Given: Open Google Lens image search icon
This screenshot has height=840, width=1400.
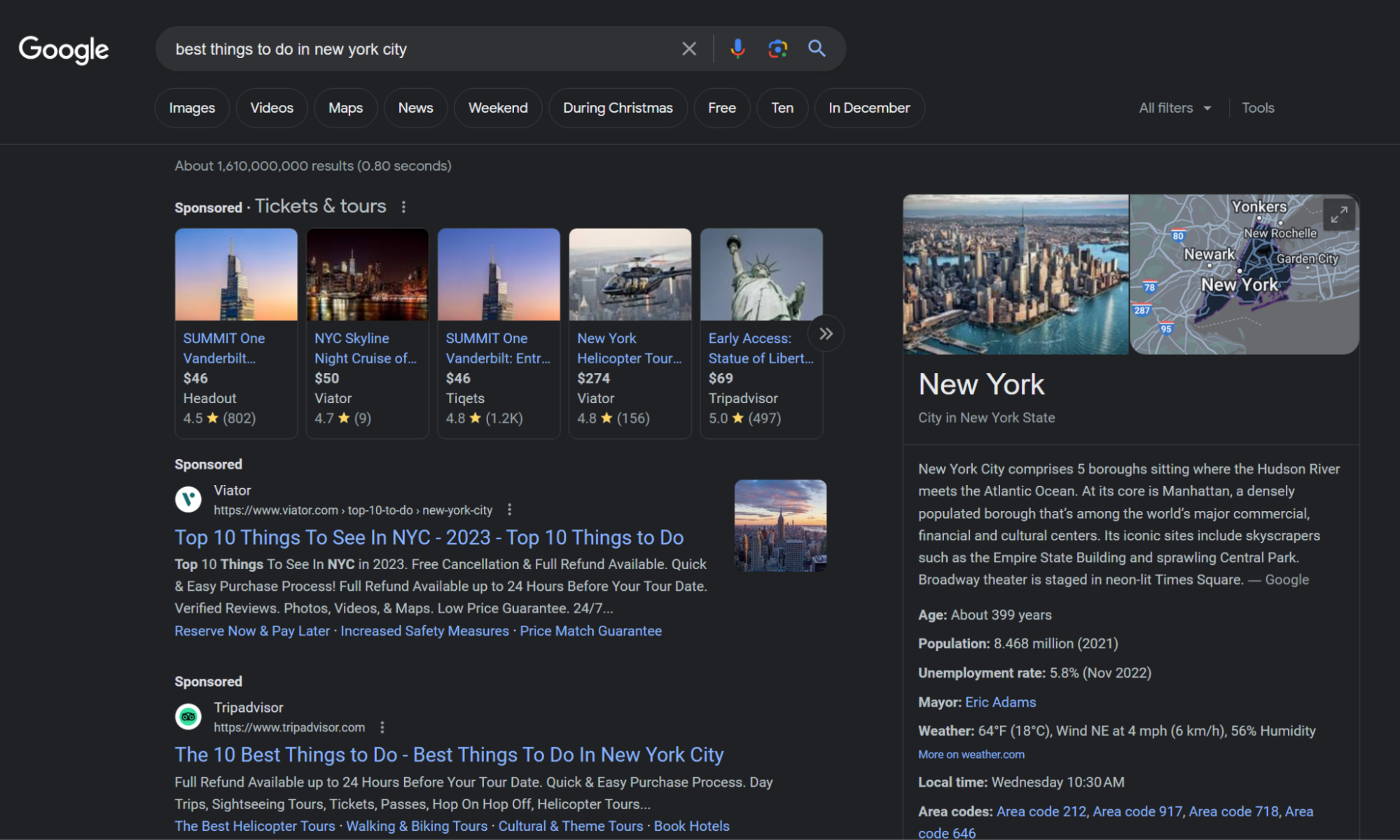Looking at the screenshot, I should [x=777, y=48].
